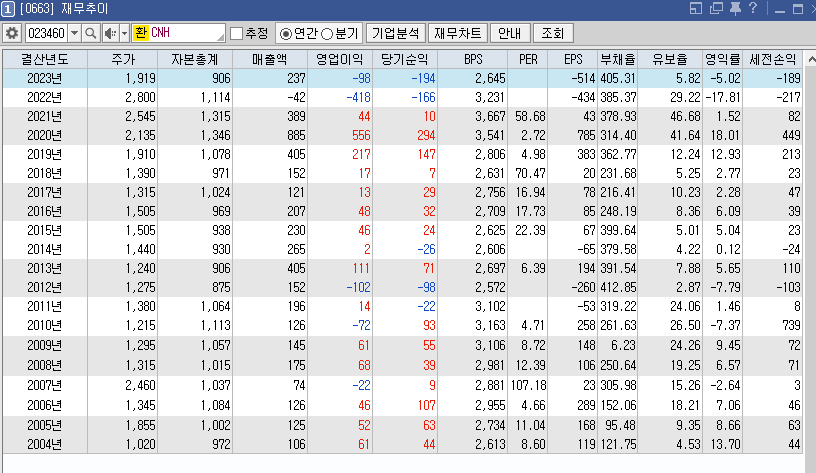This screenshot has height=473, width=816.
Task: Maximize the 재무추이 window
Action: coord(798,9)
